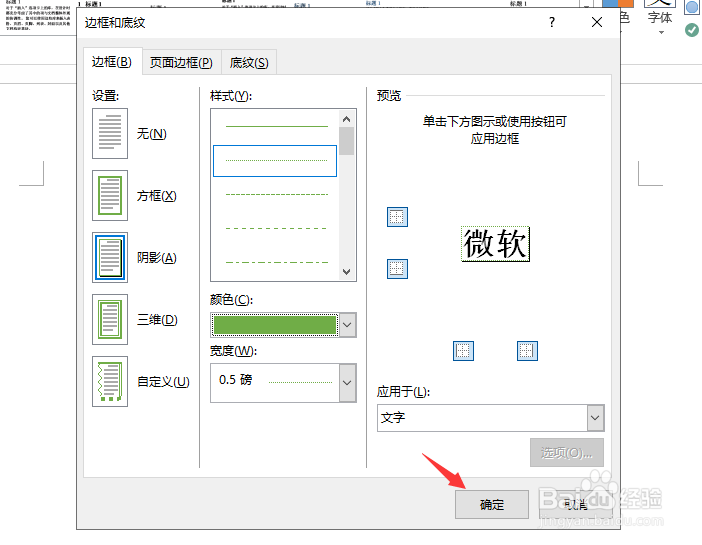Close the 边框和底纹 dialog

597,22
